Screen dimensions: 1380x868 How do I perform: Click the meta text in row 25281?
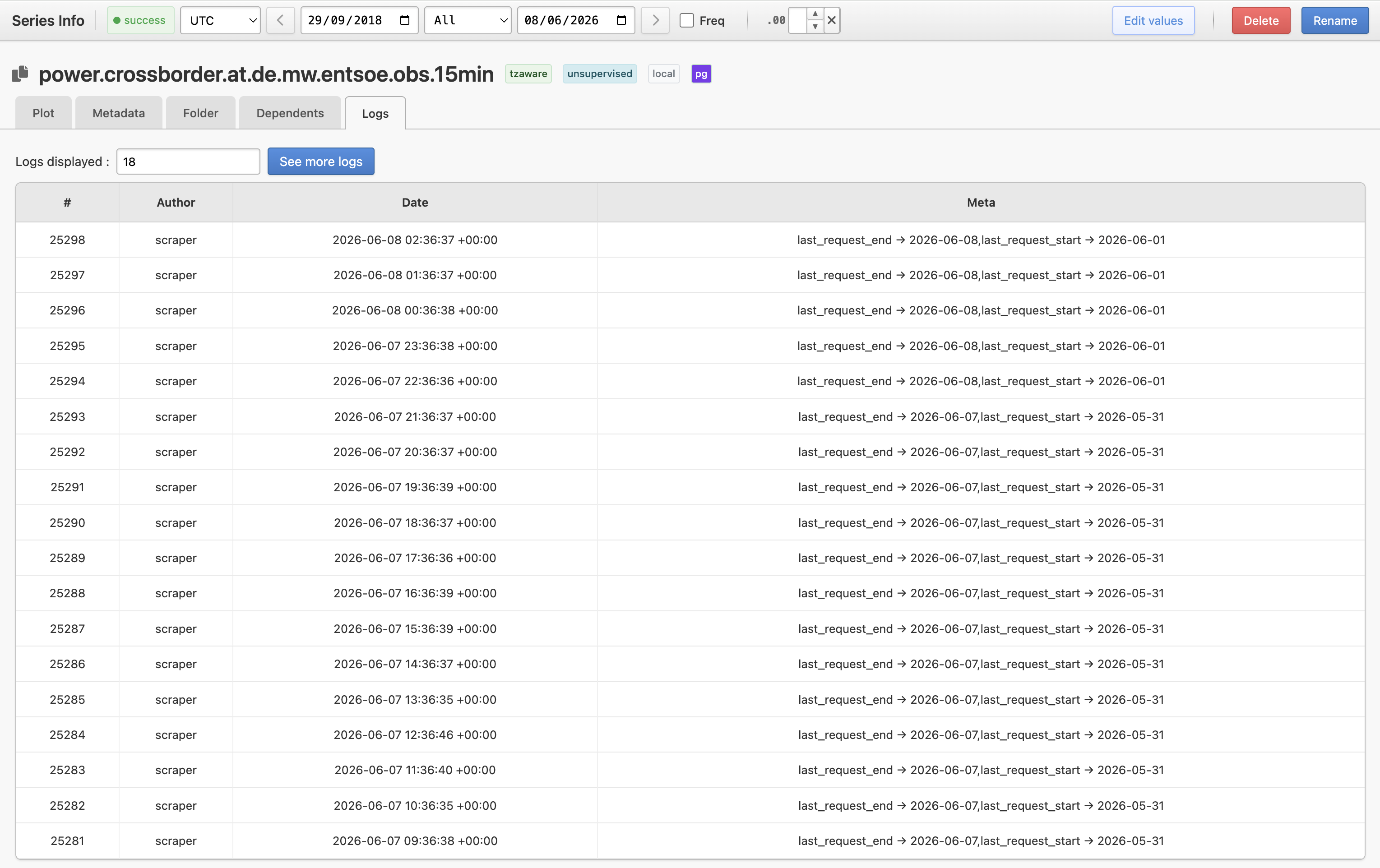(x=981, y=841)
